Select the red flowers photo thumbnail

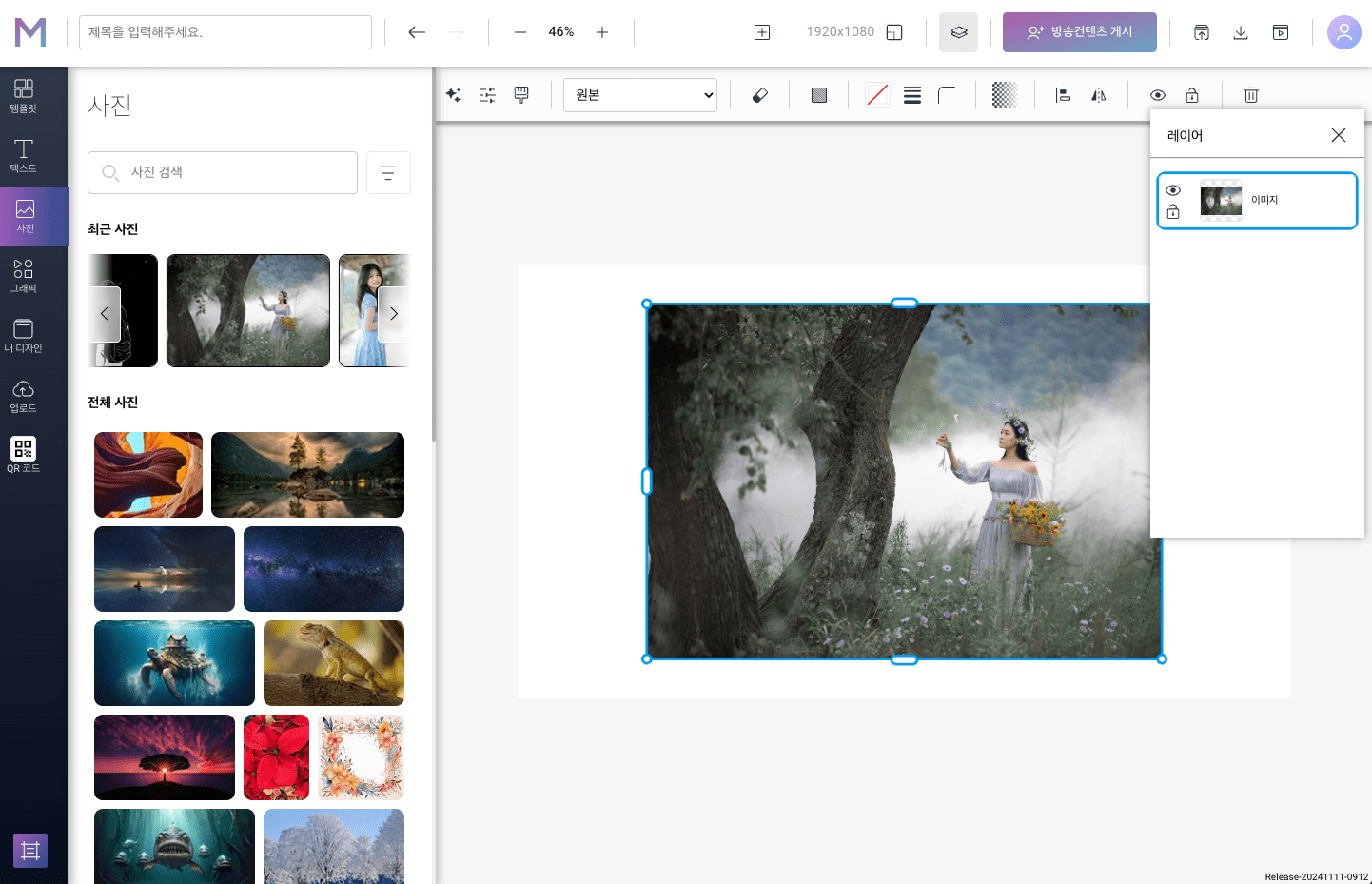pyautogui.click(x=277, y=756)
